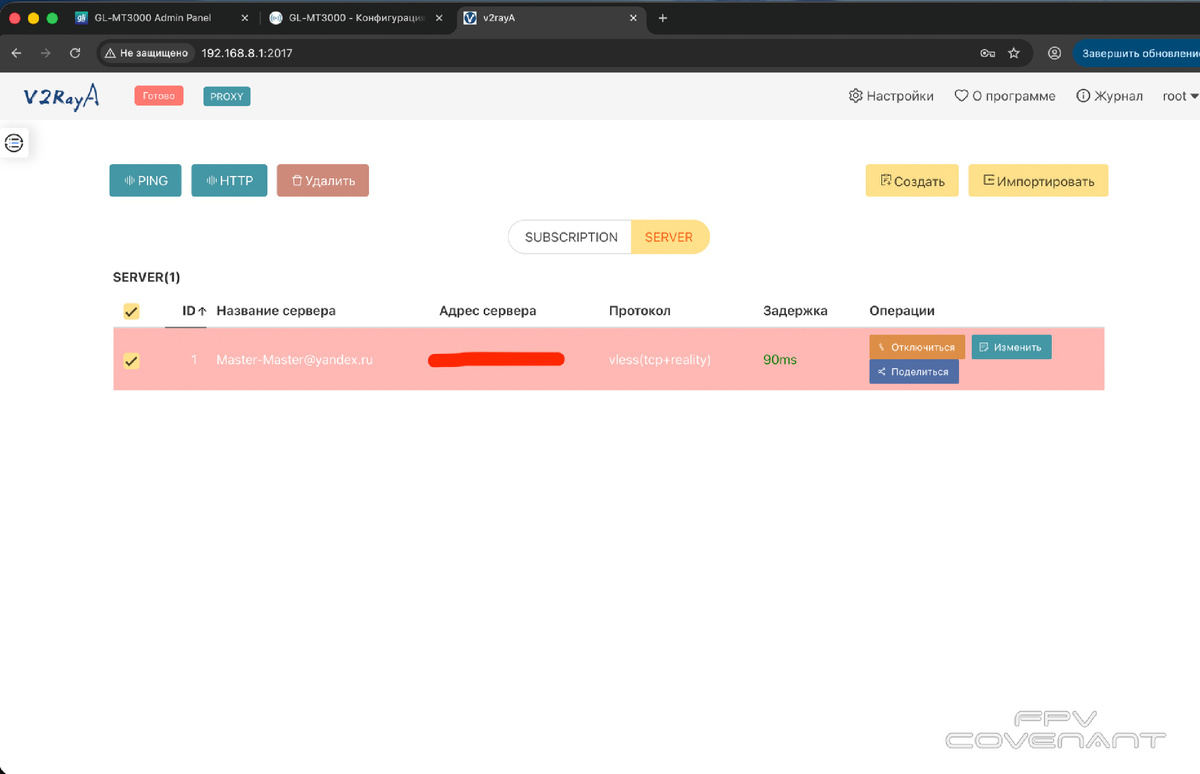The width and height of the screenshot is (1200, 774).
Task: Sort servers by ID column
Action: point(194,311)
